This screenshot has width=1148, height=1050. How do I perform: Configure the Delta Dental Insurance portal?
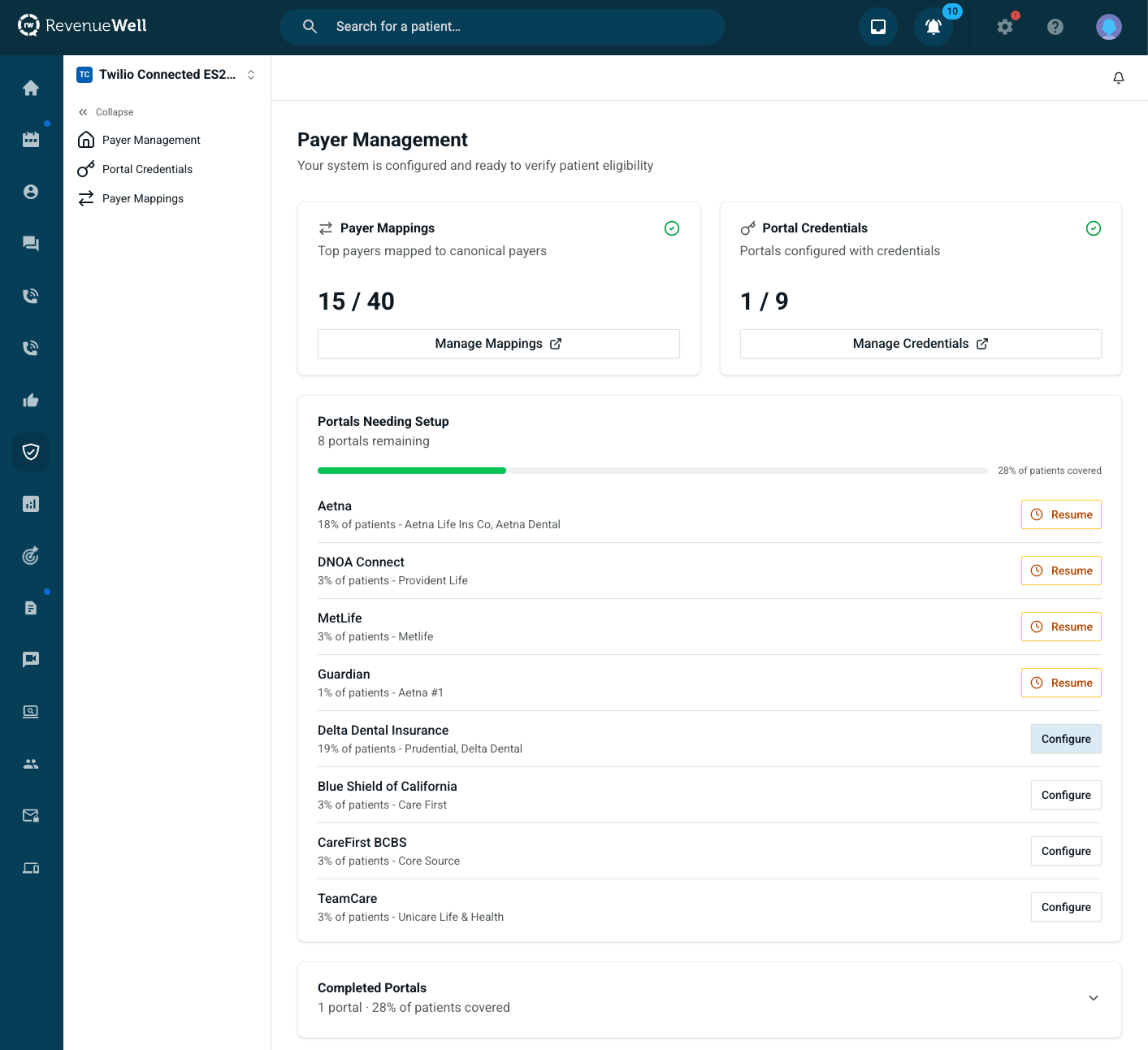1066,739
